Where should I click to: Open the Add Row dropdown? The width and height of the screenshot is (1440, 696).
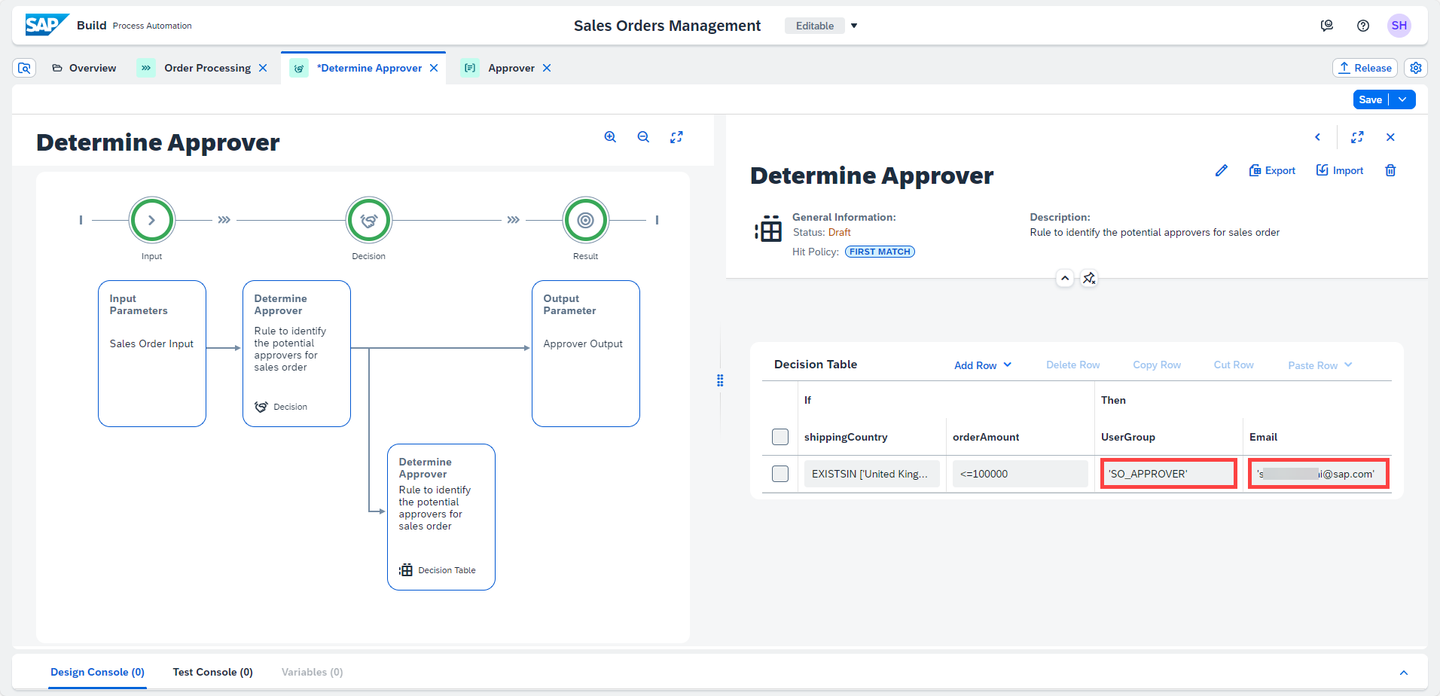click(x=983, y=365)
